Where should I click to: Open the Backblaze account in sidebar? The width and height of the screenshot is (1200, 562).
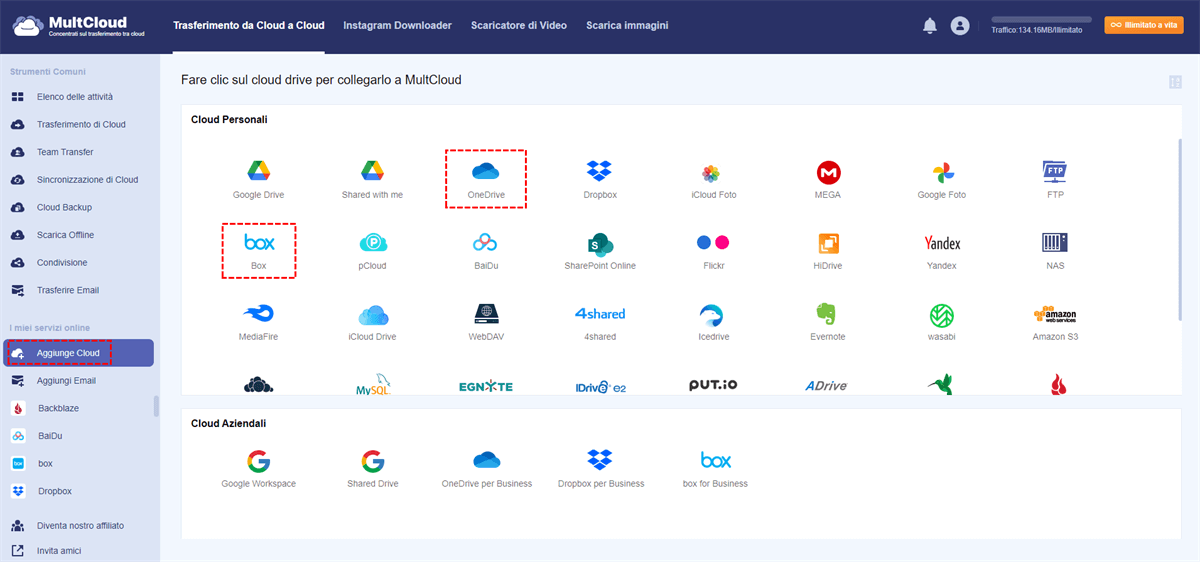(x=58, y=408)
